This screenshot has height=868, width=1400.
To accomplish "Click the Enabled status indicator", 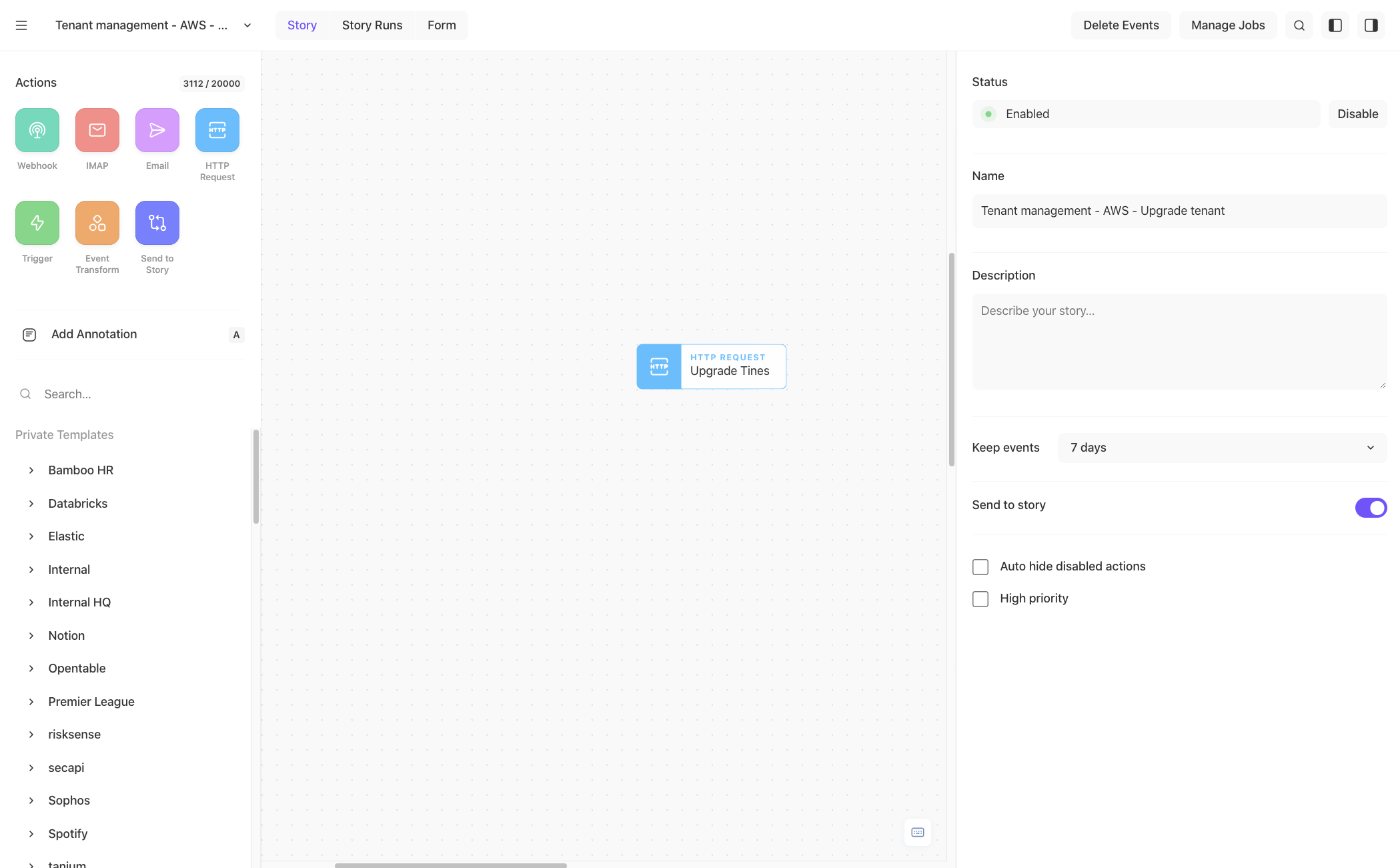I will click(x=1145, y=114).
